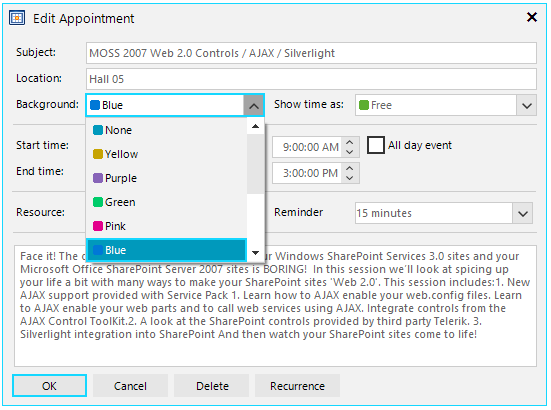551x410 pixels.
Task: Increase start time with the up spinner
Action: coord(350,142)
